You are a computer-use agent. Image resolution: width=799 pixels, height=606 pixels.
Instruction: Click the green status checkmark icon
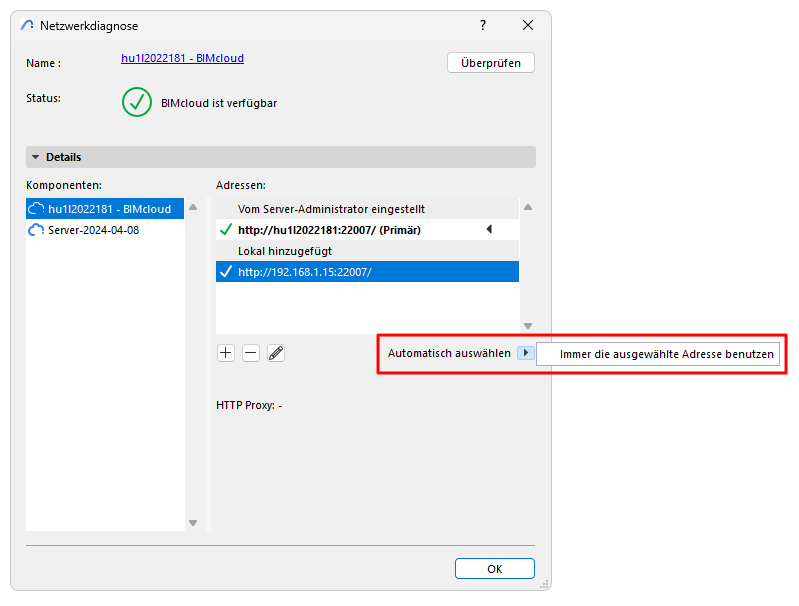point(137,102)
